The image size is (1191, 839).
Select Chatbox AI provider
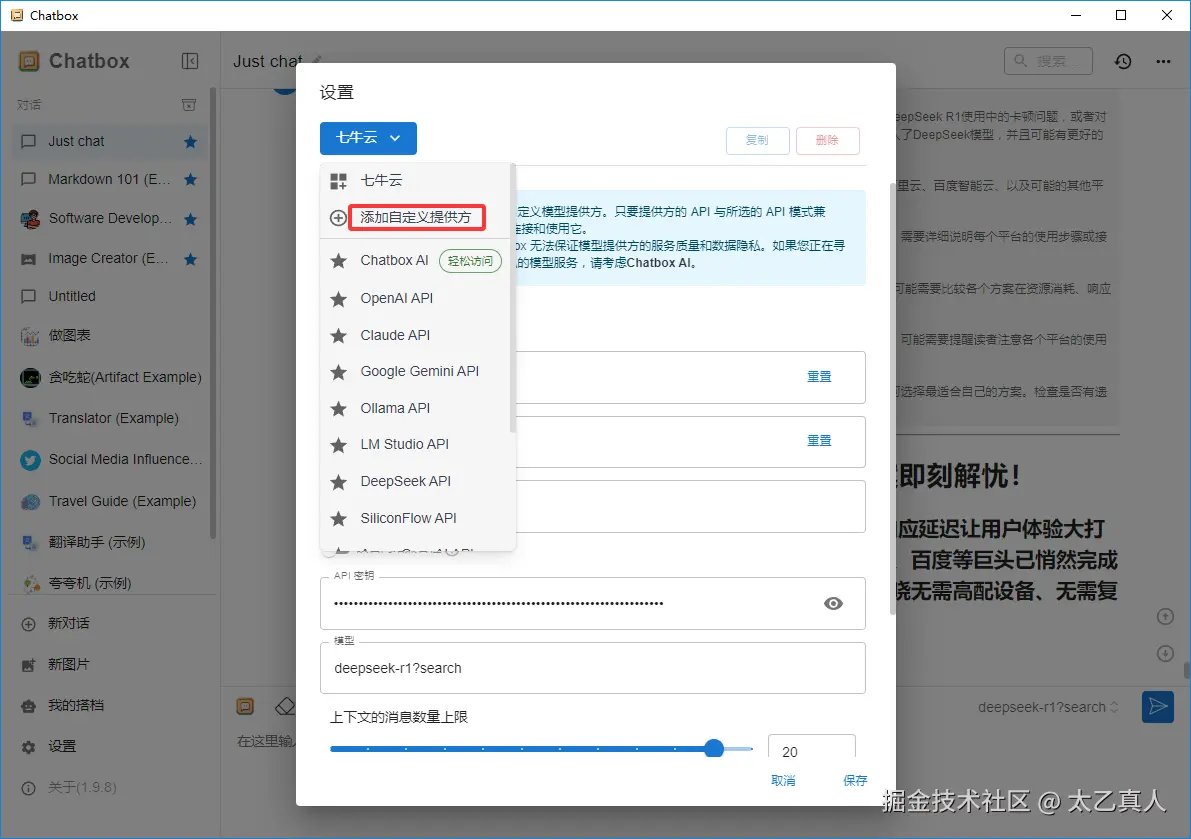pyautogui.click(x=417, y=260)
